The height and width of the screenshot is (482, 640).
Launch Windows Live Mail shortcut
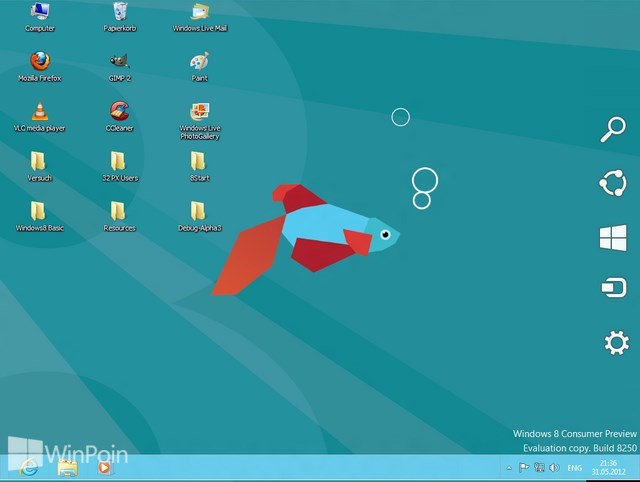(x=200, y=17)
